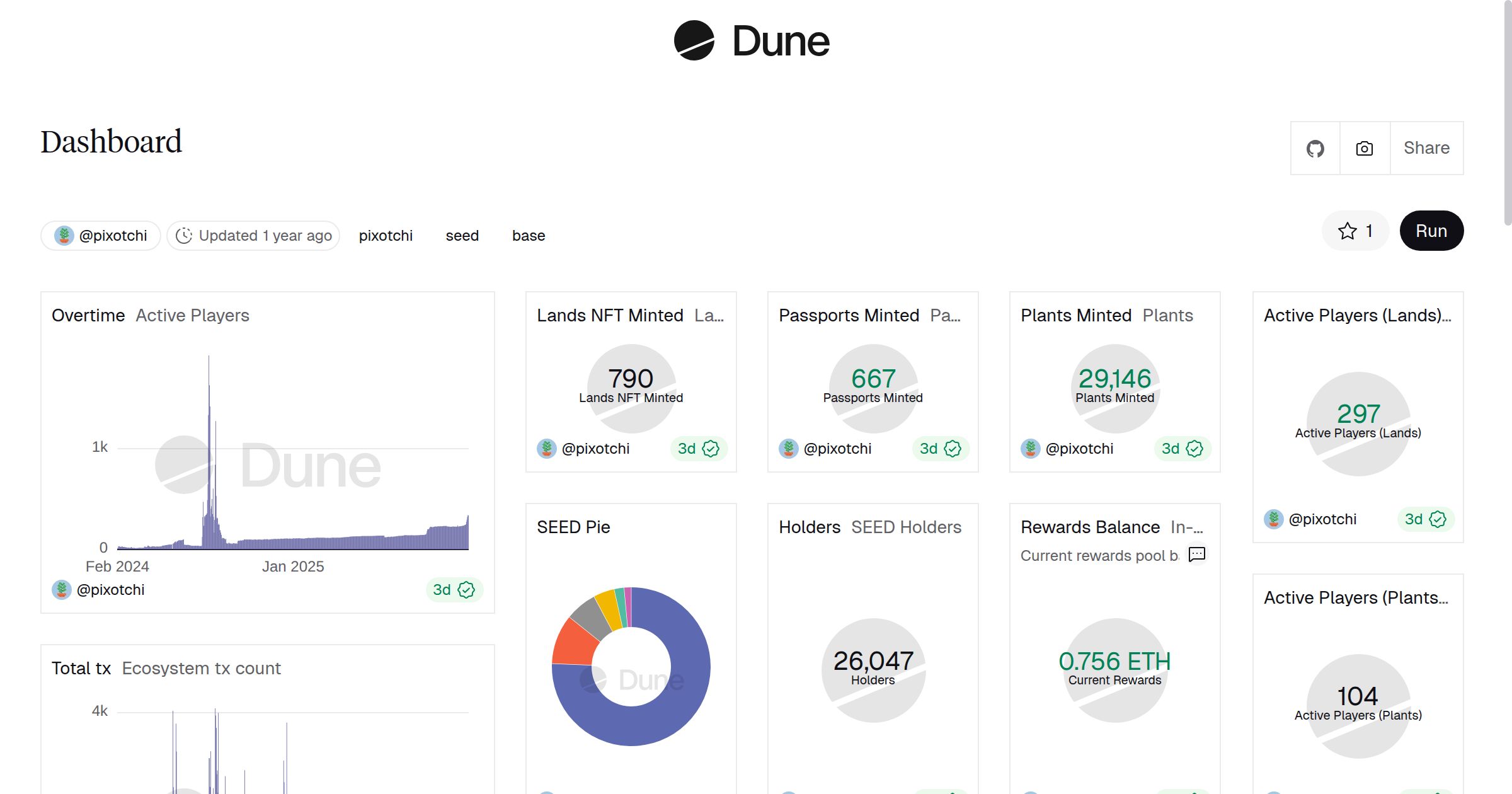Screen dimensions: 1512x794
Task: Click the Updated 1 year ago chip
Action: click(253, 236)
